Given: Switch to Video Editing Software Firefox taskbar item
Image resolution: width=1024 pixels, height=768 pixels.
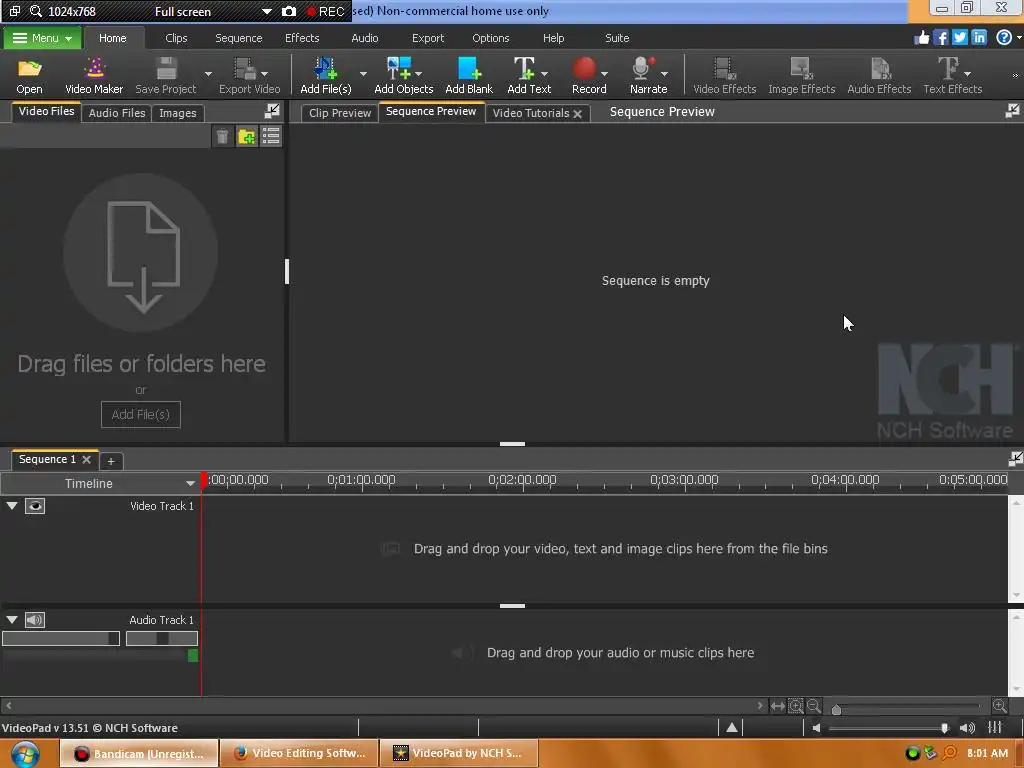Looking at the screenshot, I should pyautogui.click(x=299, y=754).
